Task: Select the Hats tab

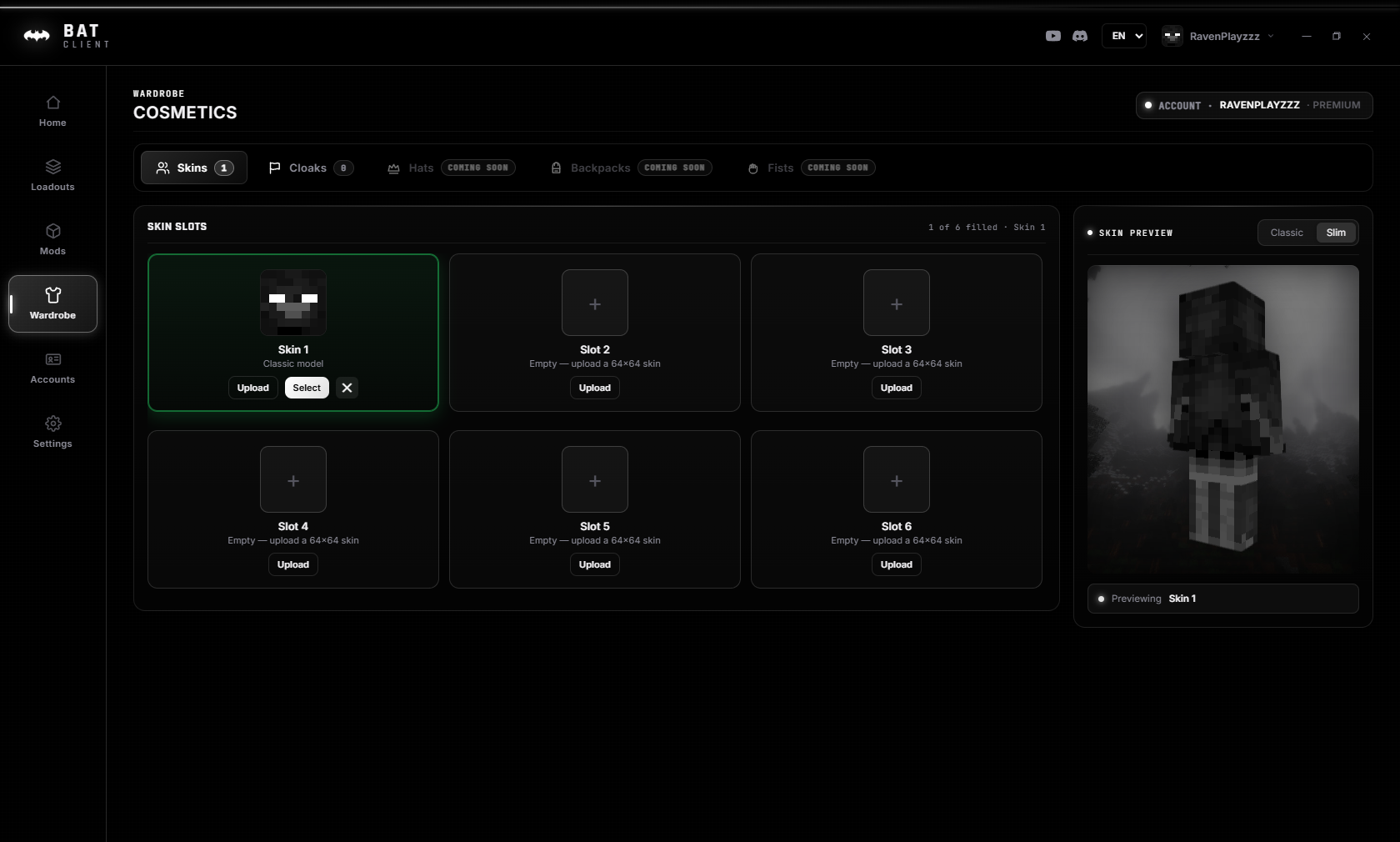Action: (x=451, y=168)
